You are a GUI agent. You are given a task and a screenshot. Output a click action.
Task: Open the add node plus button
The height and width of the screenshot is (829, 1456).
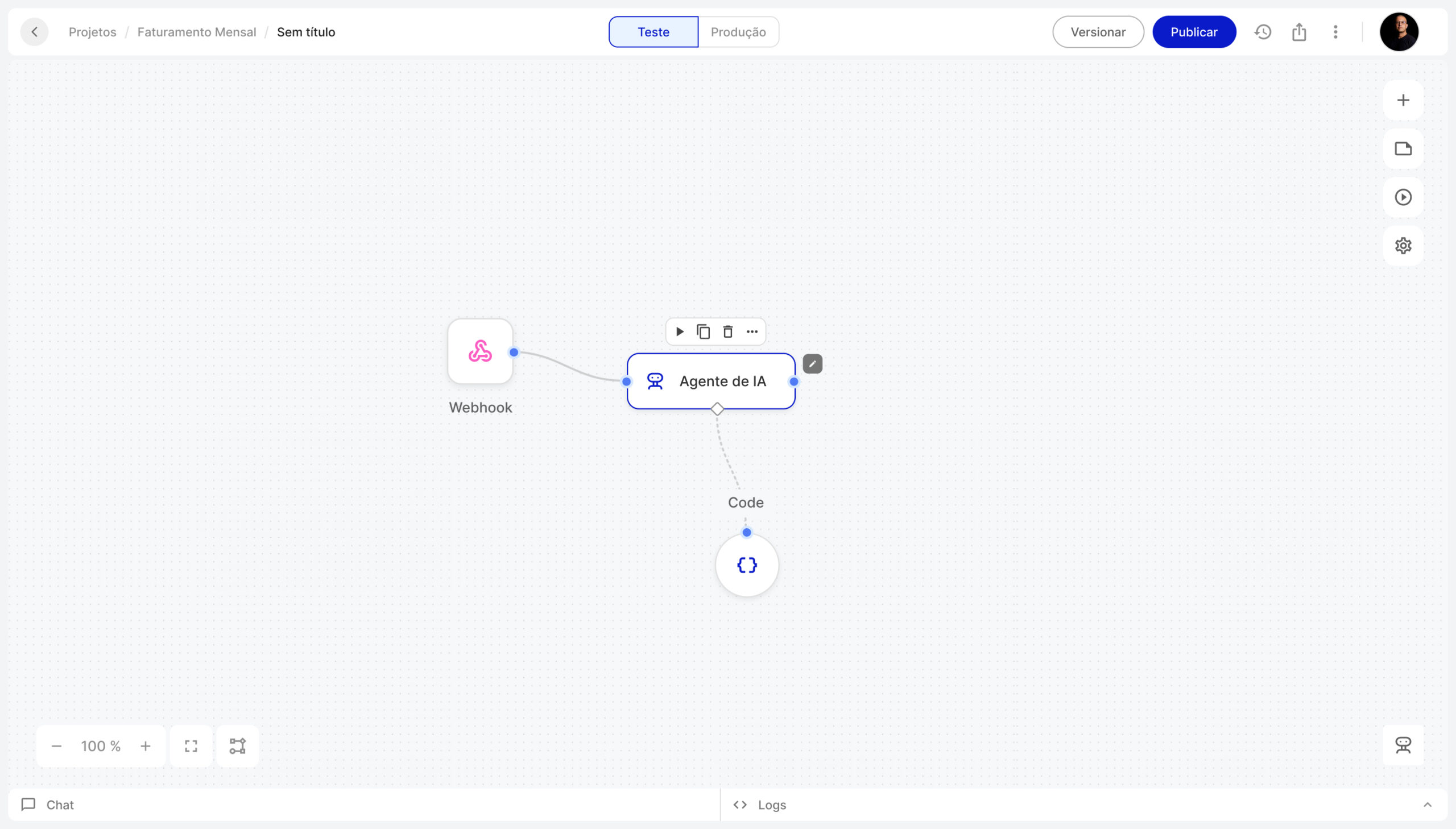(x=1403, y=100)
